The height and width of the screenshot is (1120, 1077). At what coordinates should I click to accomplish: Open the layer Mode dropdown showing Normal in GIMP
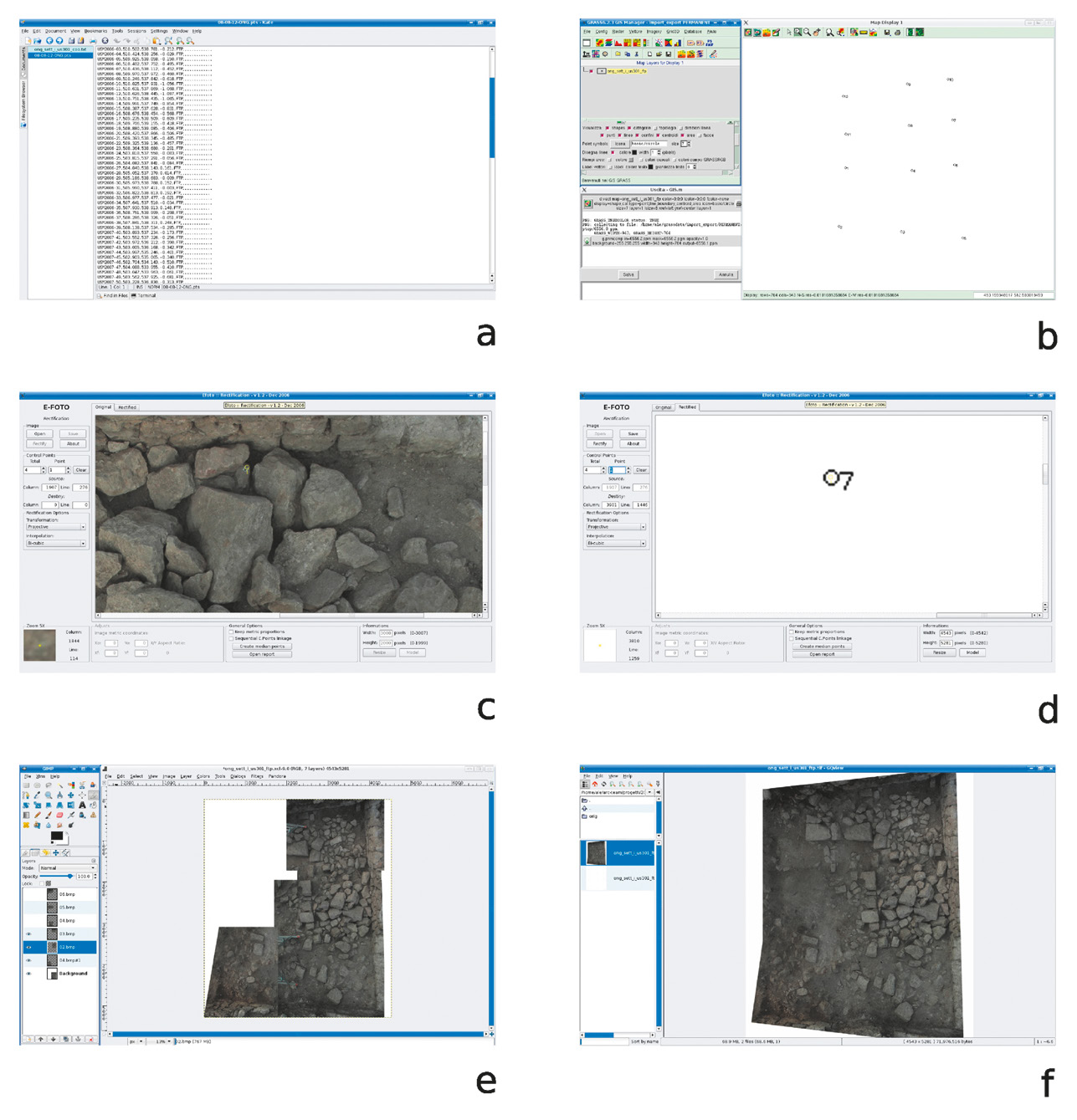click(x=68, y=867)
